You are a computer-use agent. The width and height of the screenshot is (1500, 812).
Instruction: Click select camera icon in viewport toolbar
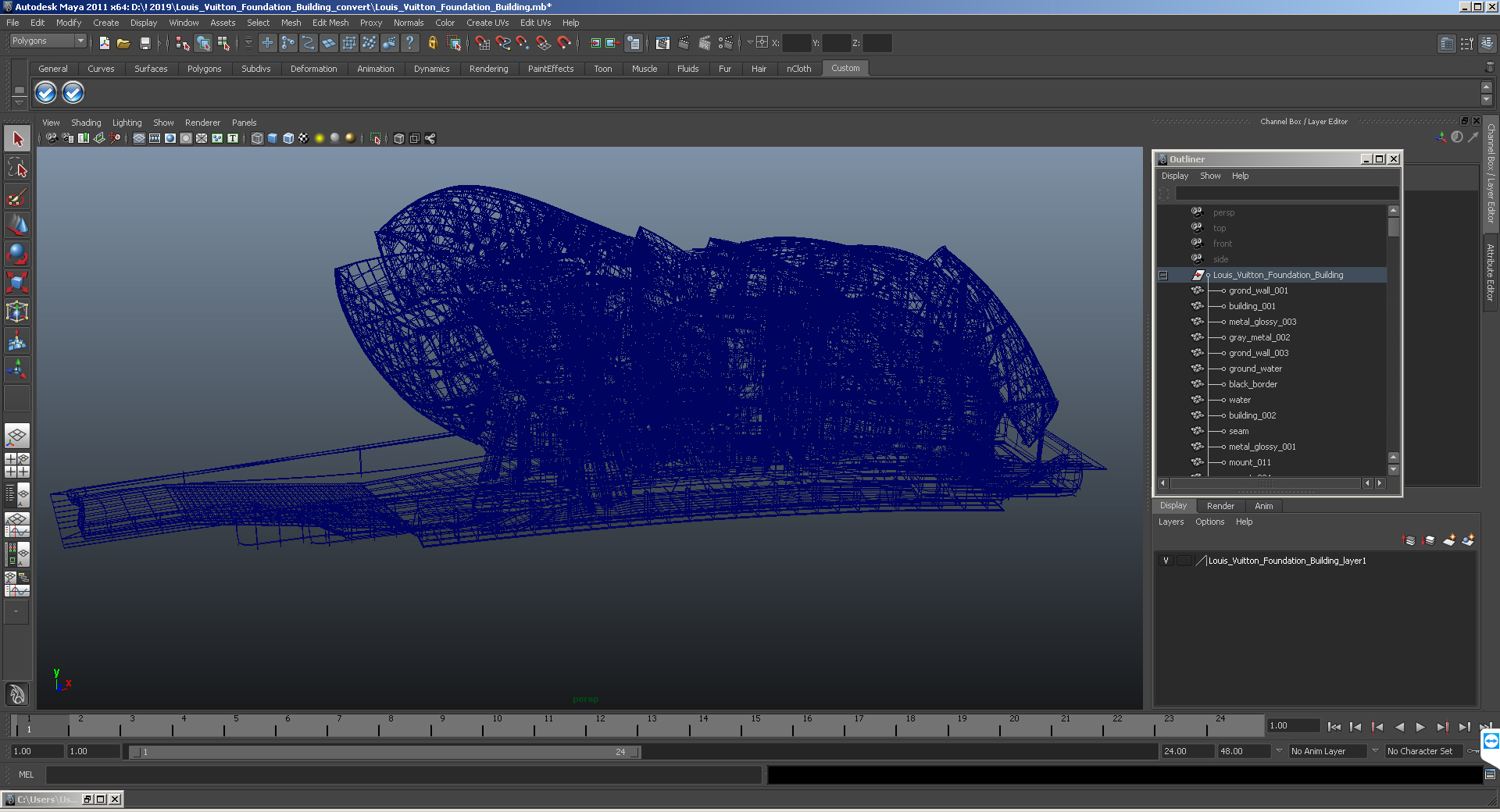52,138
